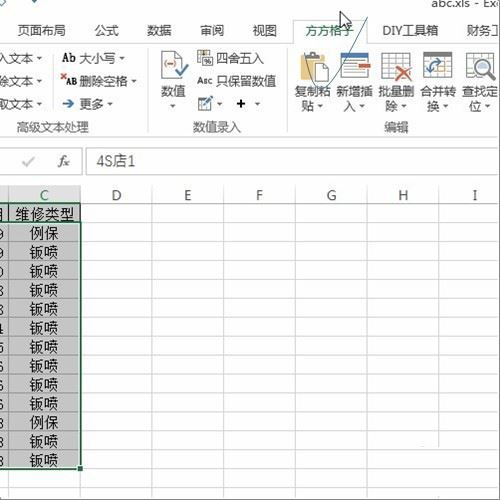Click the 查找定位 magnifier icon
The height and width of the screenshot is (500, 500).
pos(480,66)
